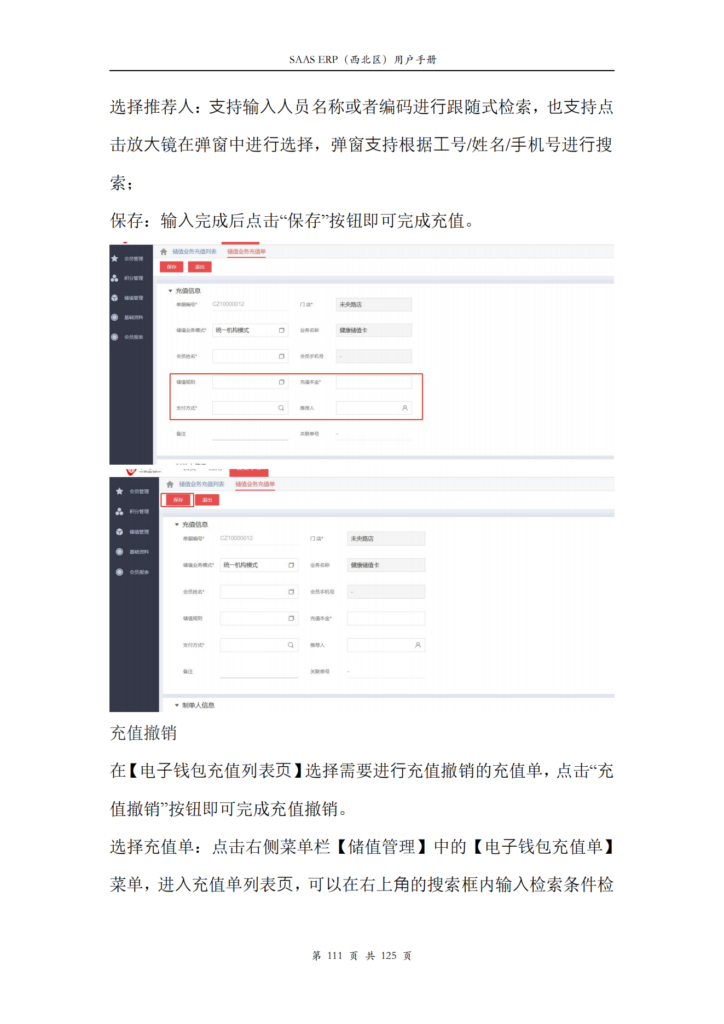The height and width of the screenshot is (1024, 724).
Task: Collapse the 充值信息 section triangle in second screenshot
Action: (176, 524)
